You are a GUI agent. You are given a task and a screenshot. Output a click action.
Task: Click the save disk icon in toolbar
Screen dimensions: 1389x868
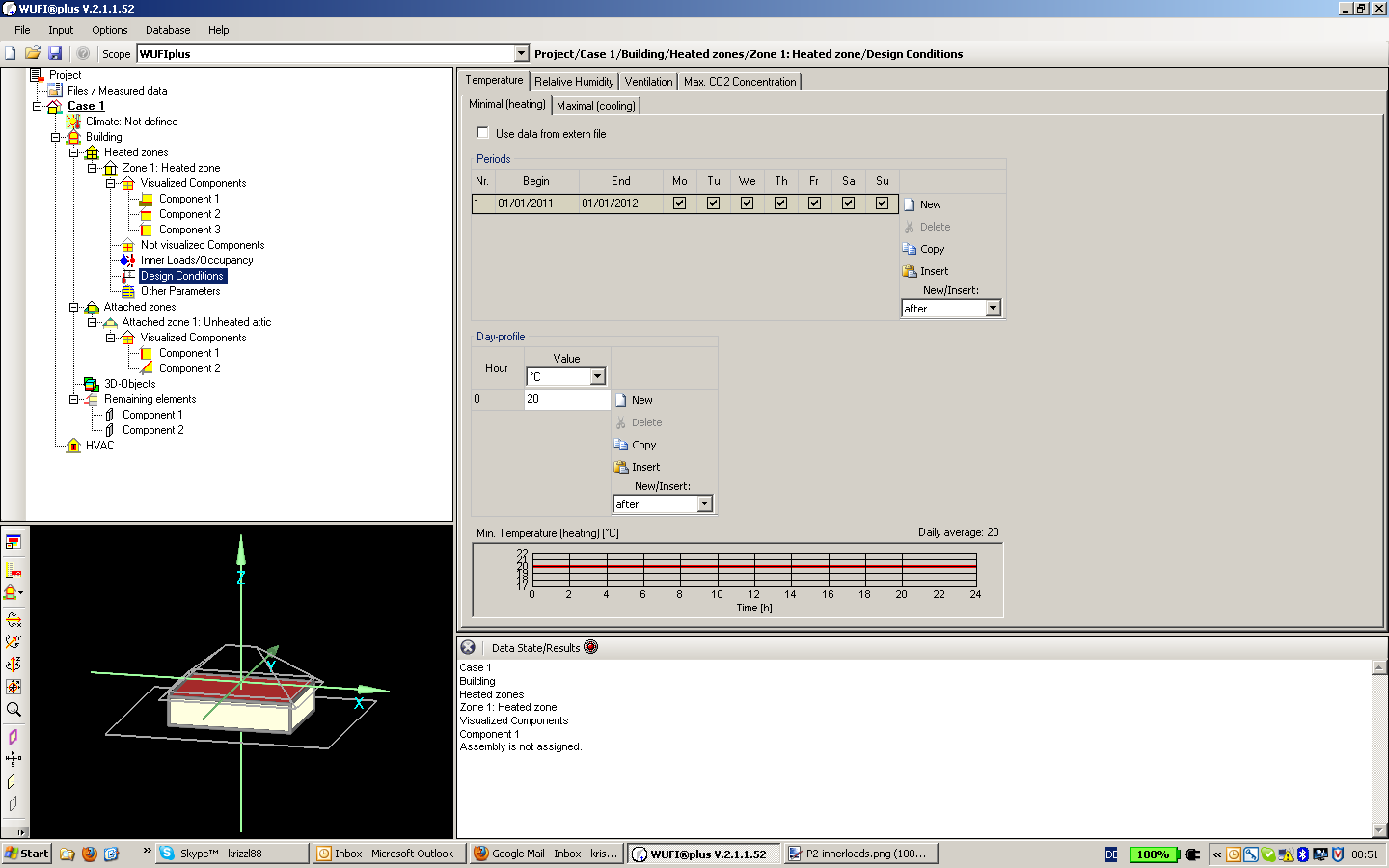click(55, 53)
